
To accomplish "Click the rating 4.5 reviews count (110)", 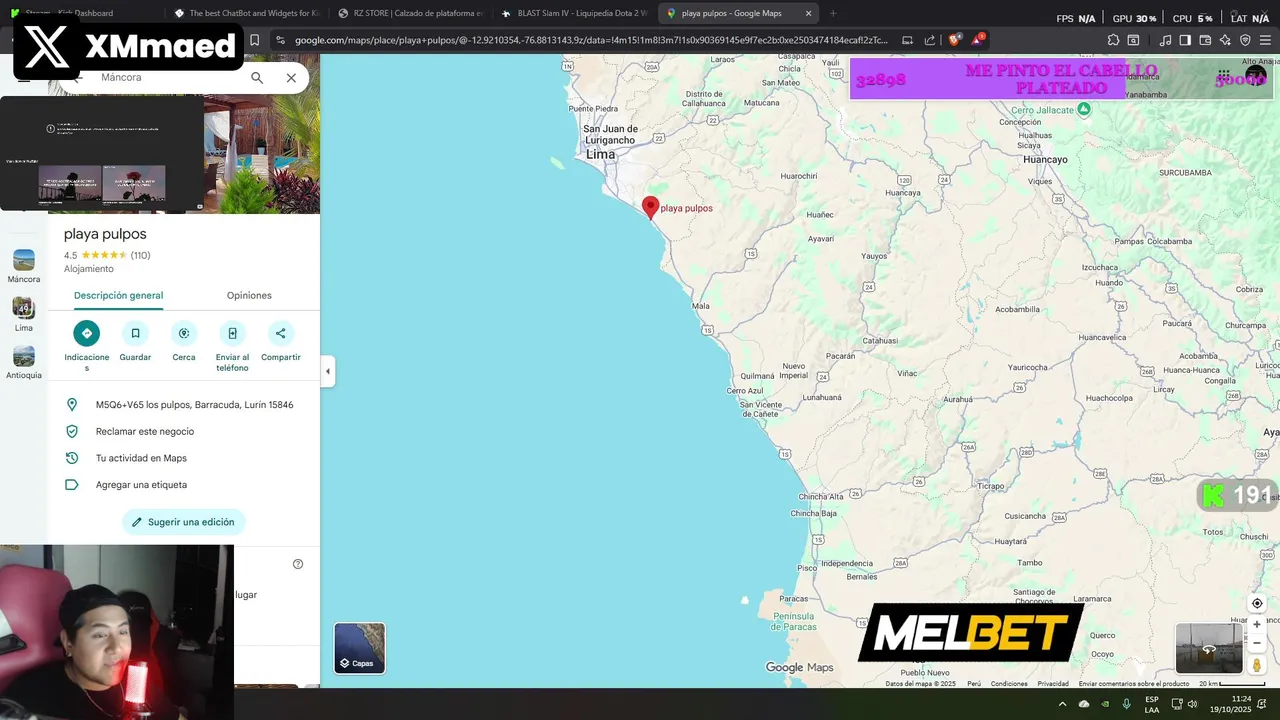I will (140, 255).
